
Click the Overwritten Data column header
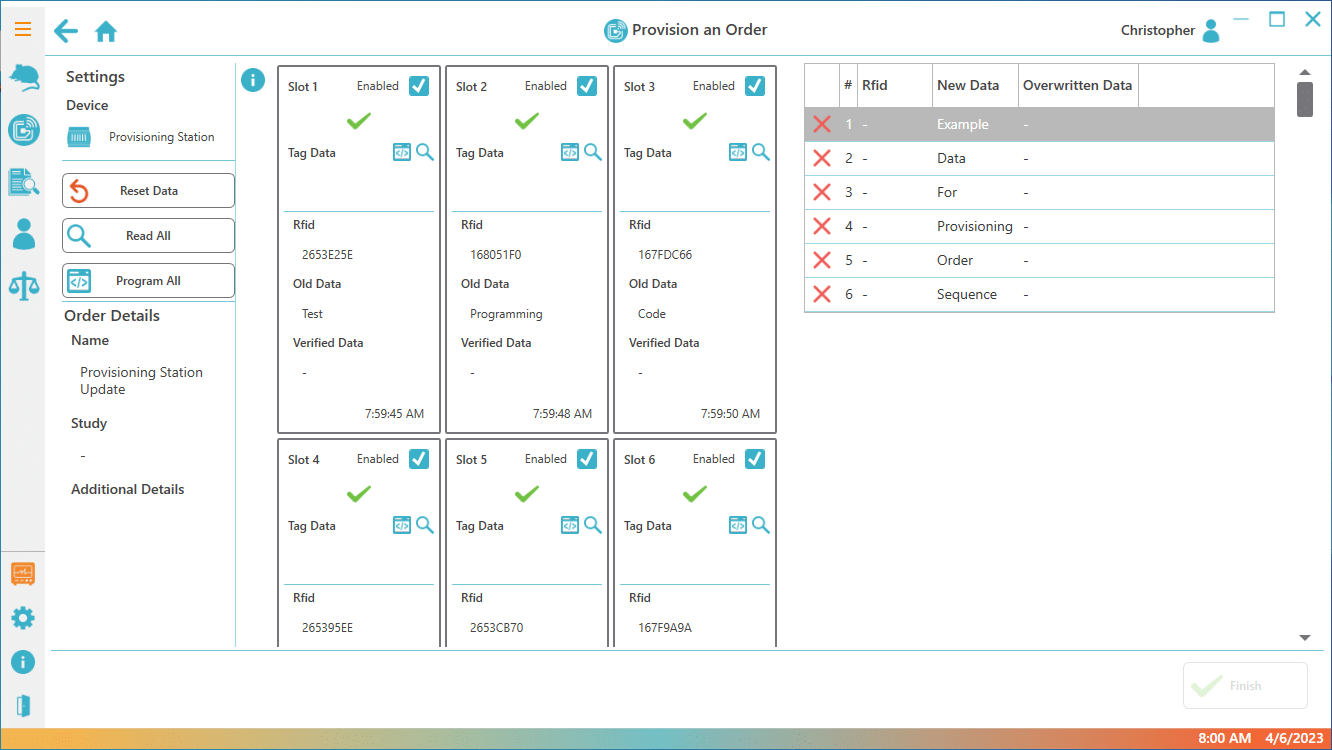1077,86
